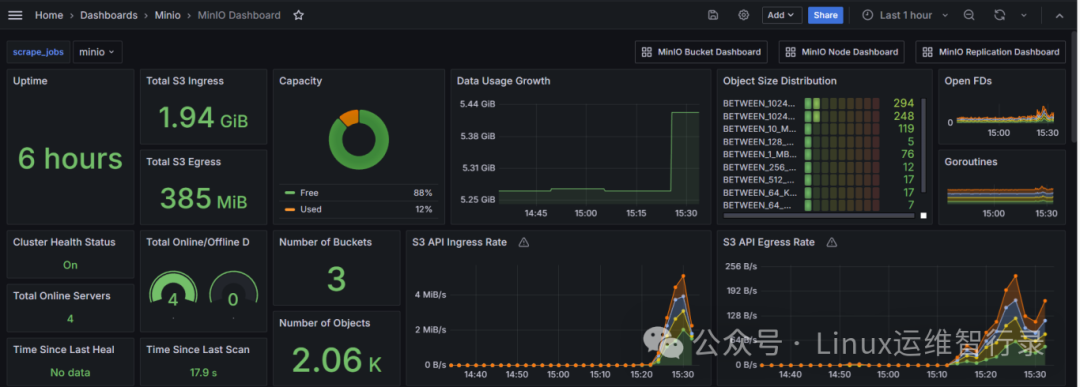Click the save dashboard icon

click(713, 15)
